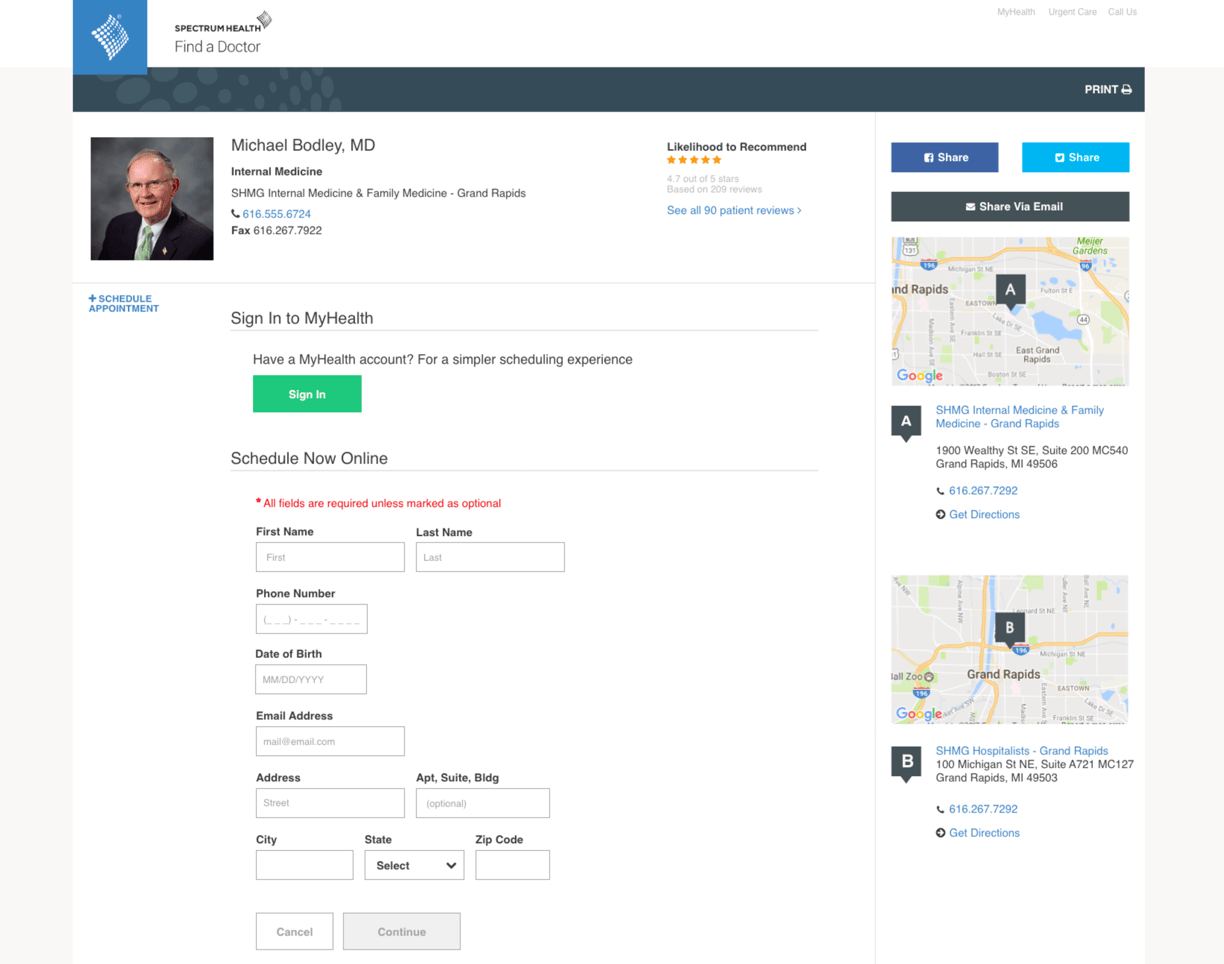Click the printer icon beside PRINT
Screen dimensions: 1224x964
tap(1126, 90)
